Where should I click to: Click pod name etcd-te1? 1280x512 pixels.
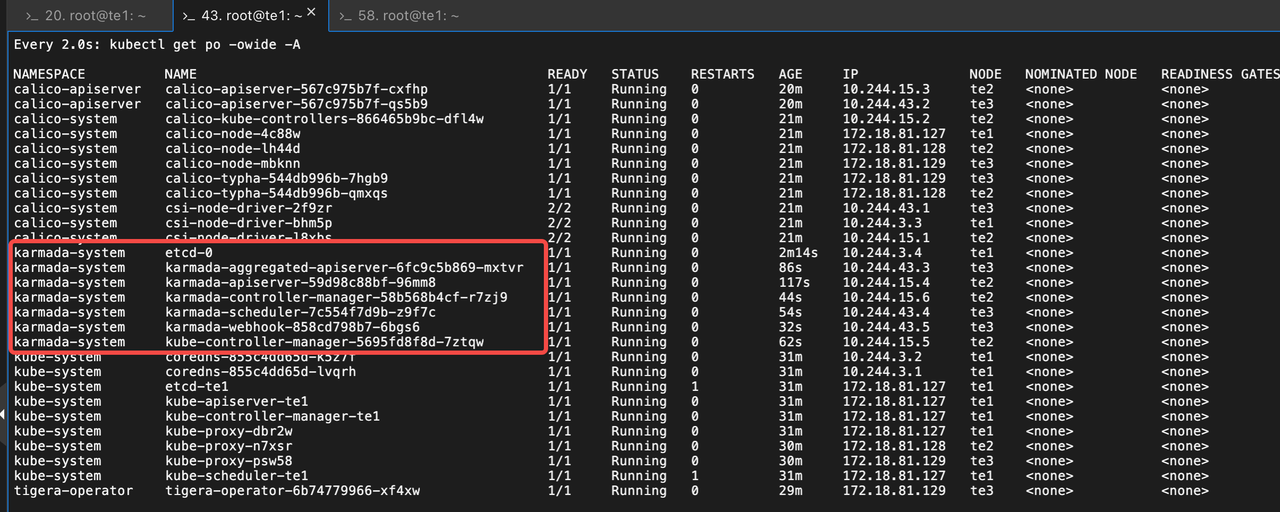pos(196,387)
